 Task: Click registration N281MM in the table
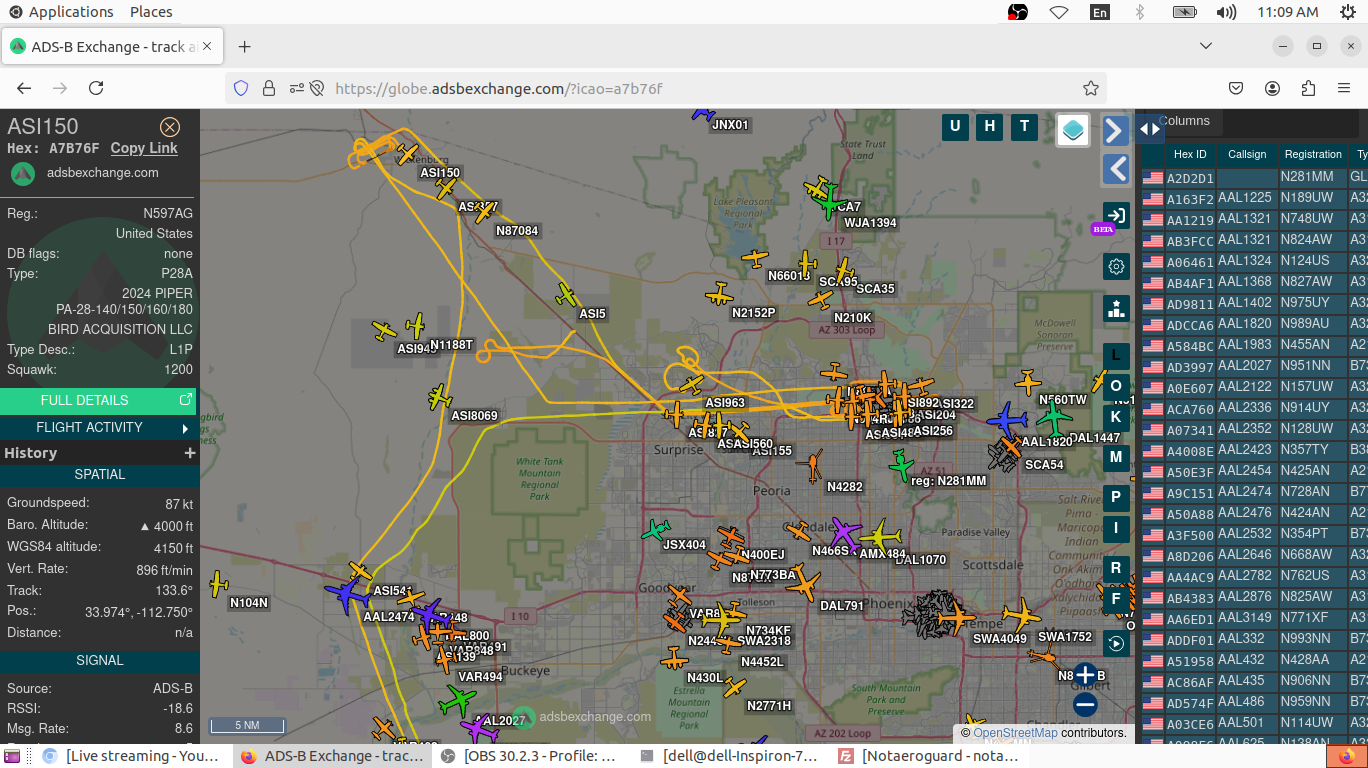1307,177
